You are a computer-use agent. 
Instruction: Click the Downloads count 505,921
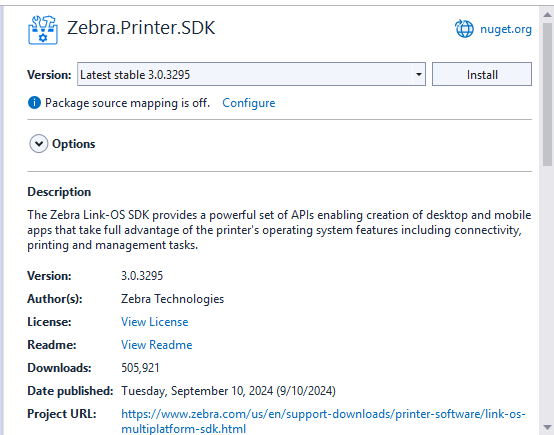point(140,368)
